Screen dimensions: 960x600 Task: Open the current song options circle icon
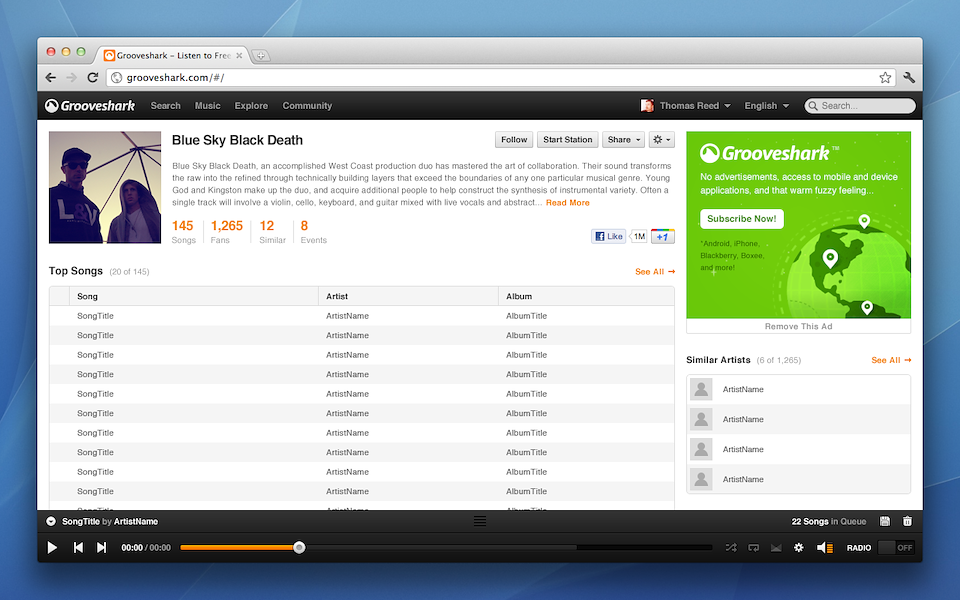coord(51,522)
